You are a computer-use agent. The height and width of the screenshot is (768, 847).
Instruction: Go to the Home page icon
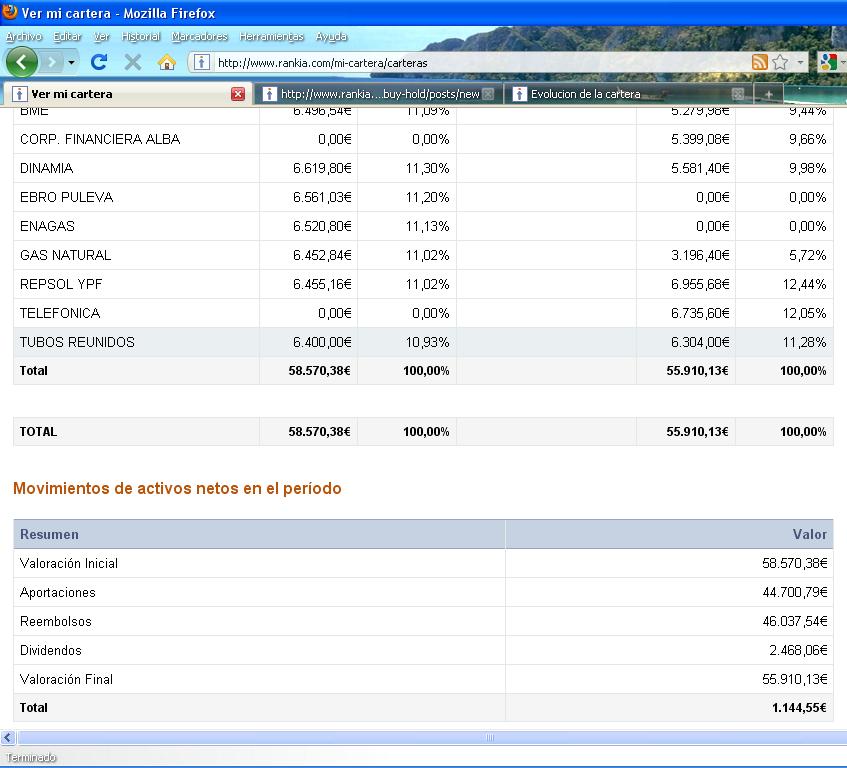pos(167,62)
